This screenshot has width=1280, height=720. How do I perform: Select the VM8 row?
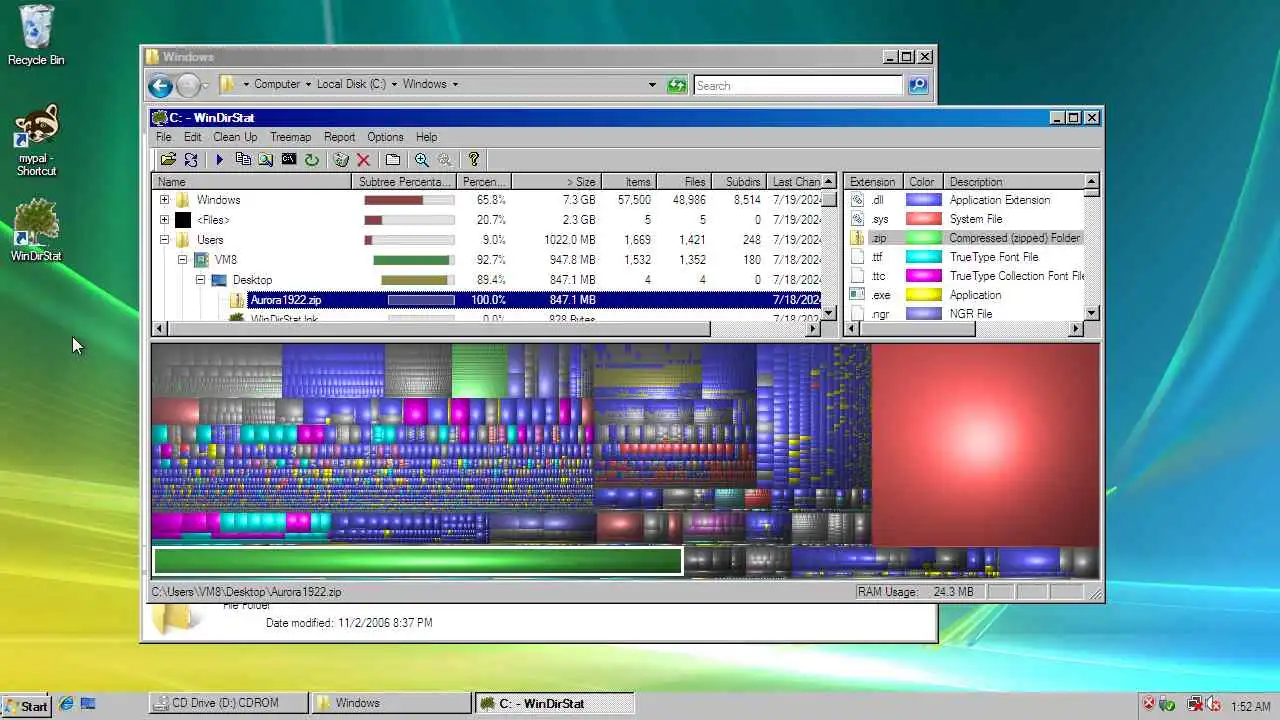487,260
